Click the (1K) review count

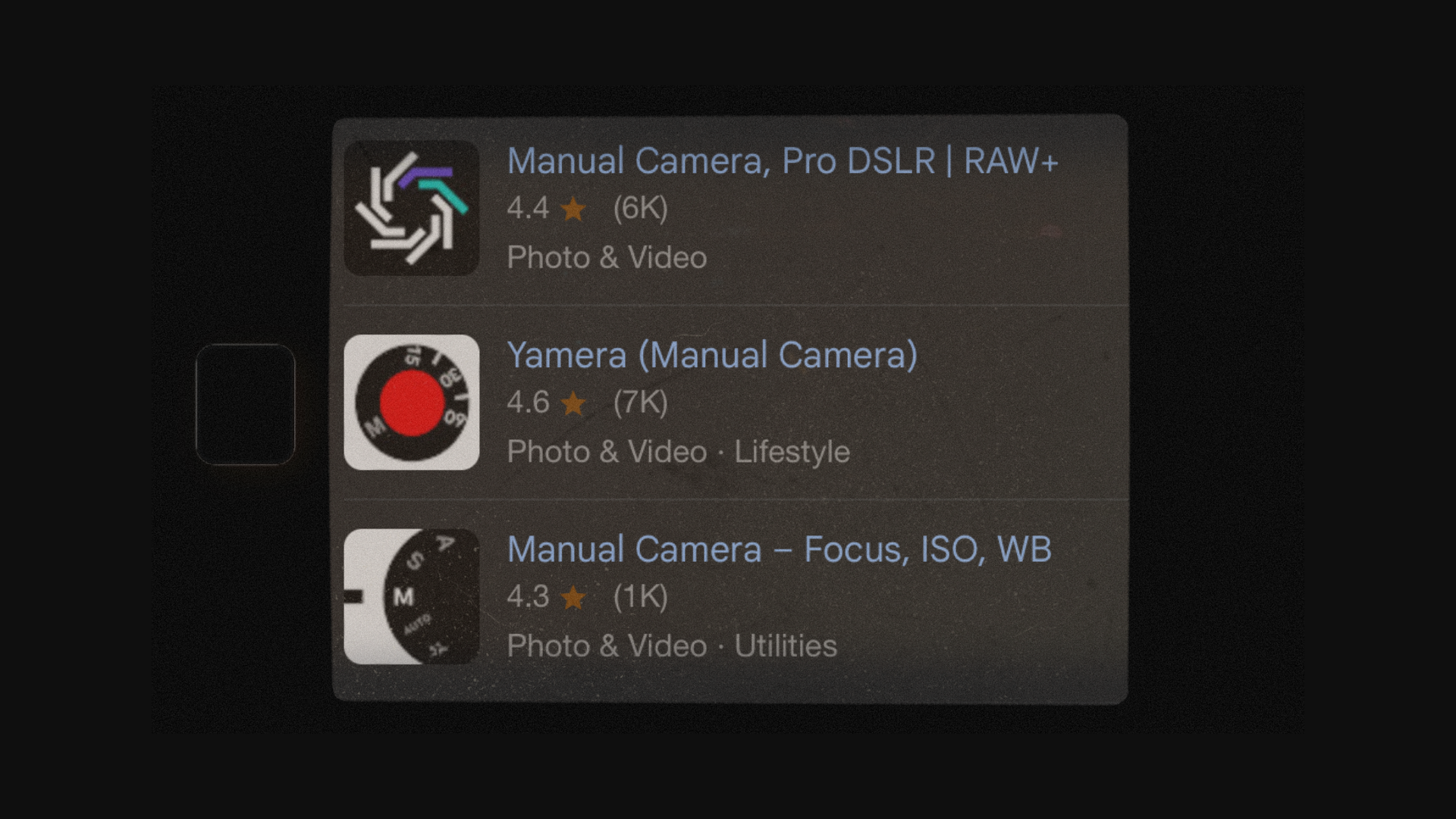(640, 597)
